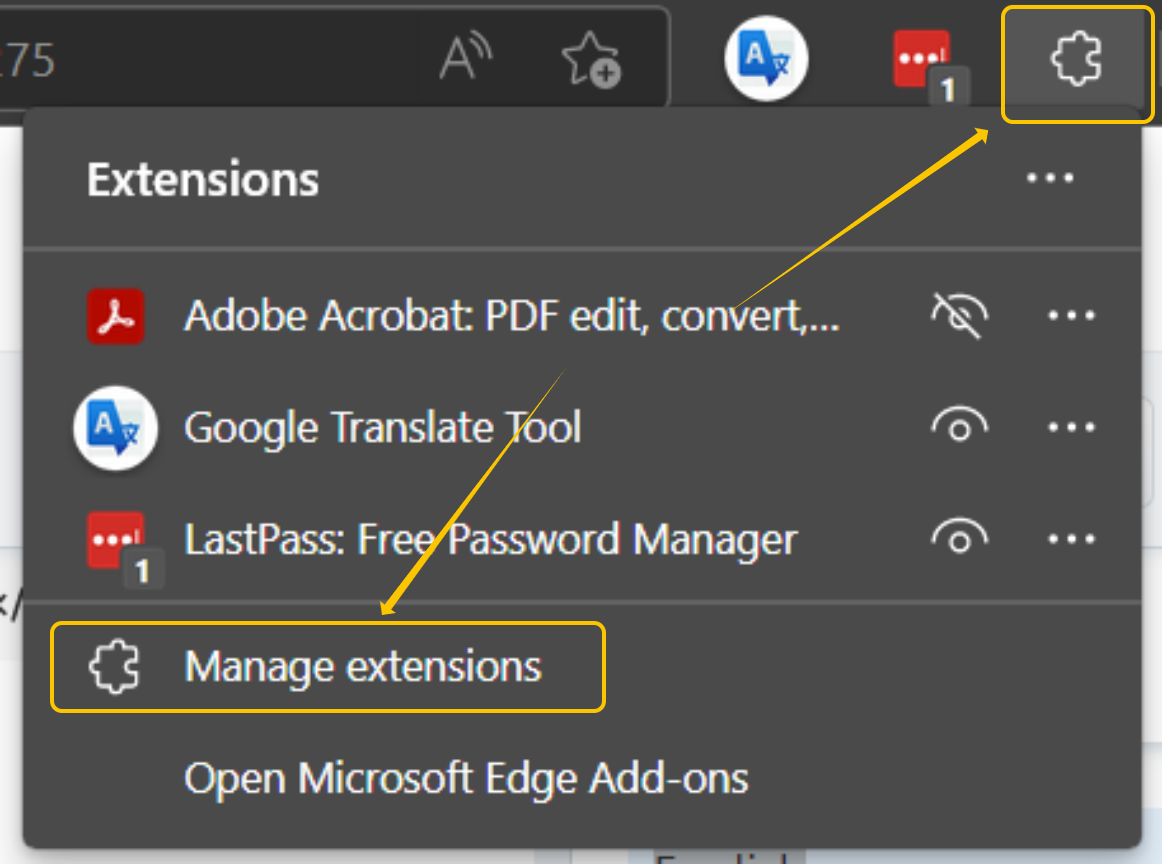
Task: Click the add to favorites star icon
Action: pos(591,60)
